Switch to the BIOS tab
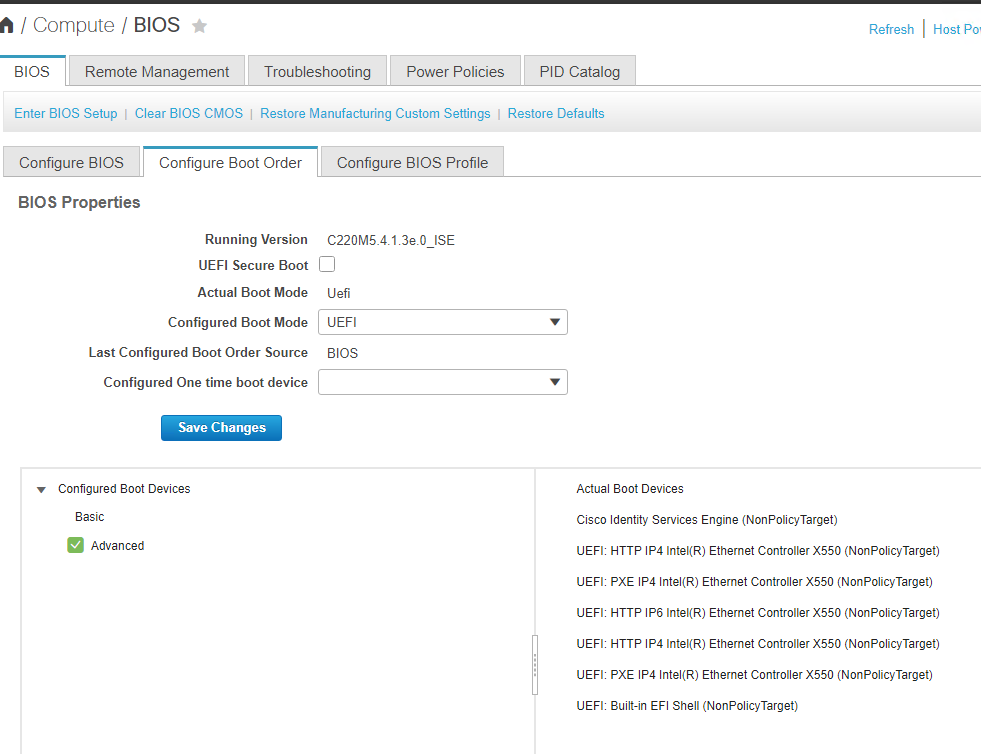This screenshot has width=981, height=754. (x=33, y=71)
